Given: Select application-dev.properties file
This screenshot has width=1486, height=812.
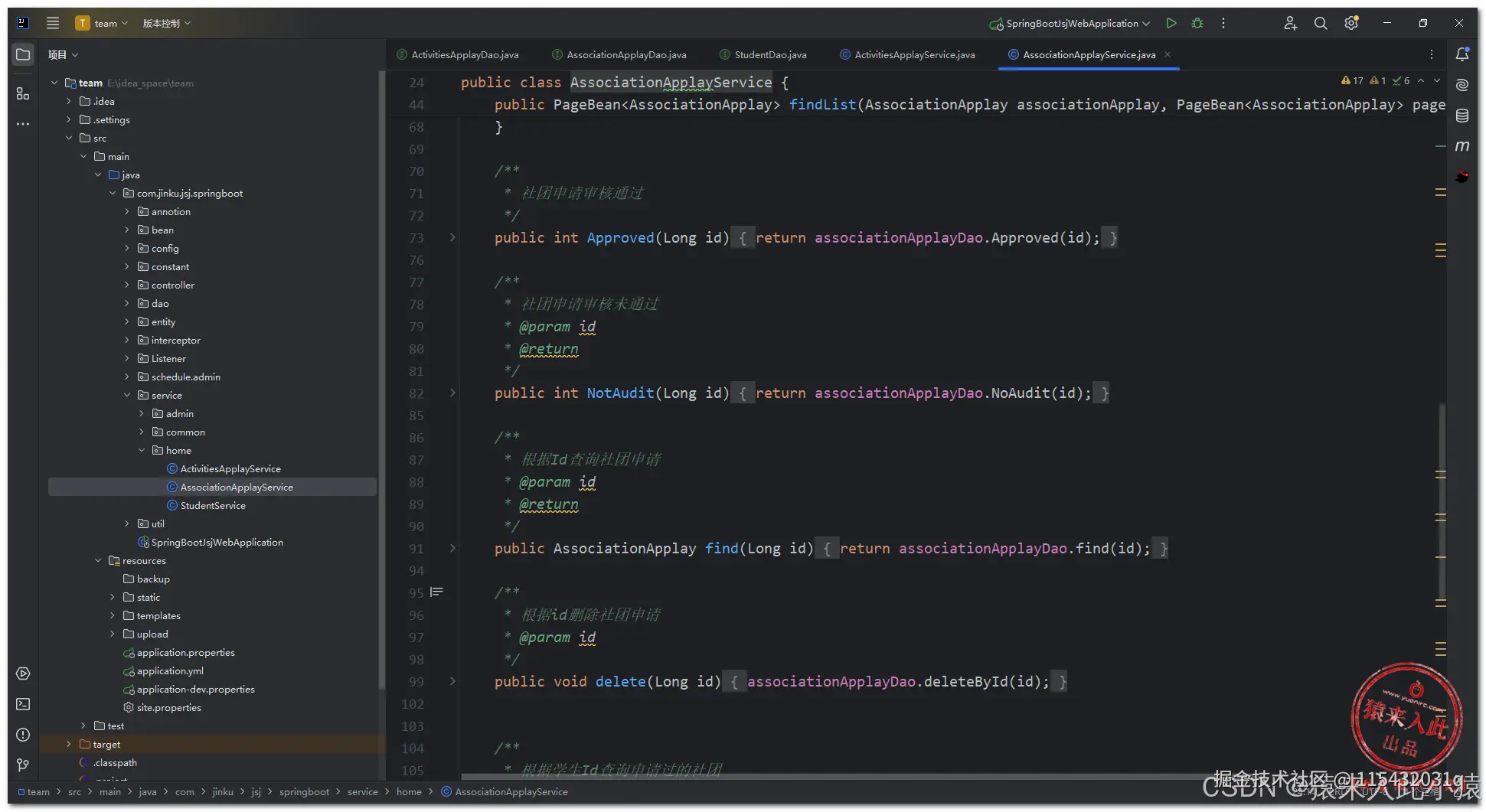Looking at the screenshot, I should (195, 689).
